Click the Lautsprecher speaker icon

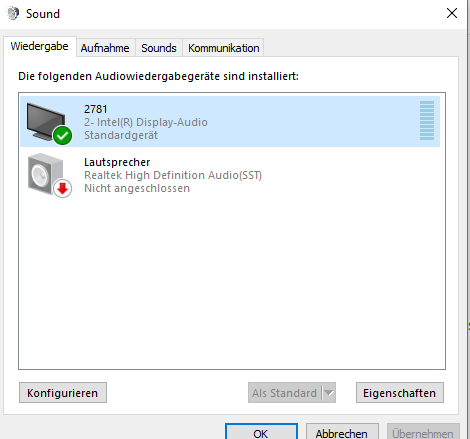[45, 174]
